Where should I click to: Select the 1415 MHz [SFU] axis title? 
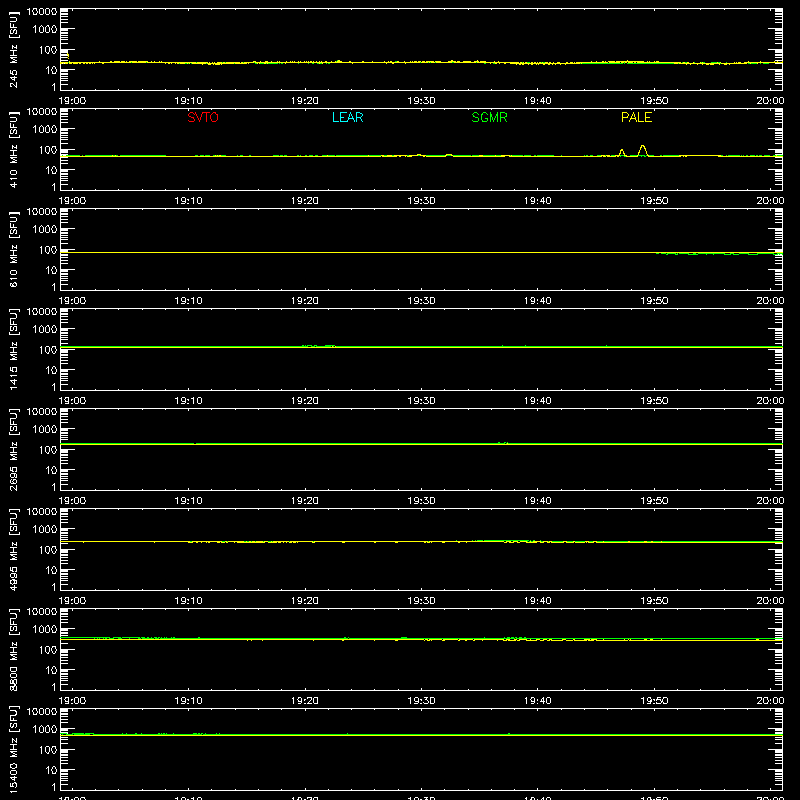(13, 349)
